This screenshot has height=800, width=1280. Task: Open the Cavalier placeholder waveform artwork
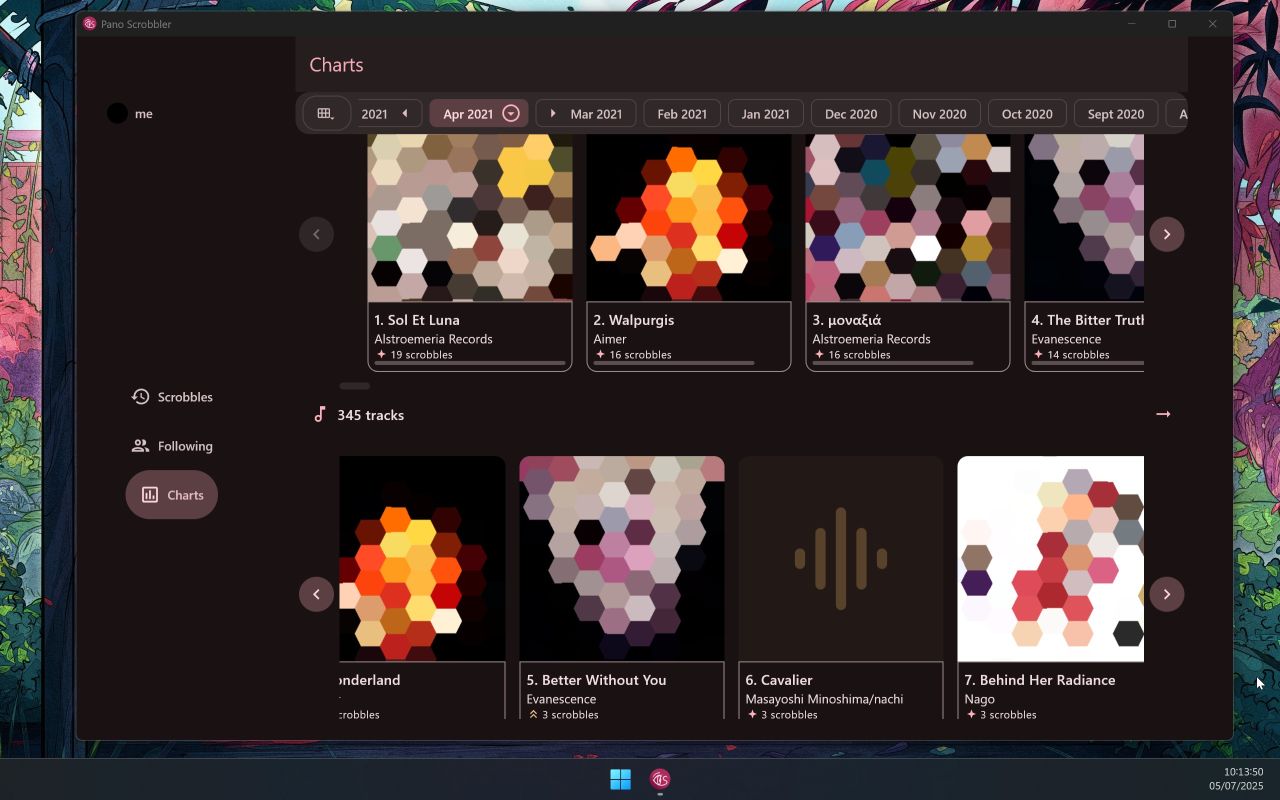(841, 559)
